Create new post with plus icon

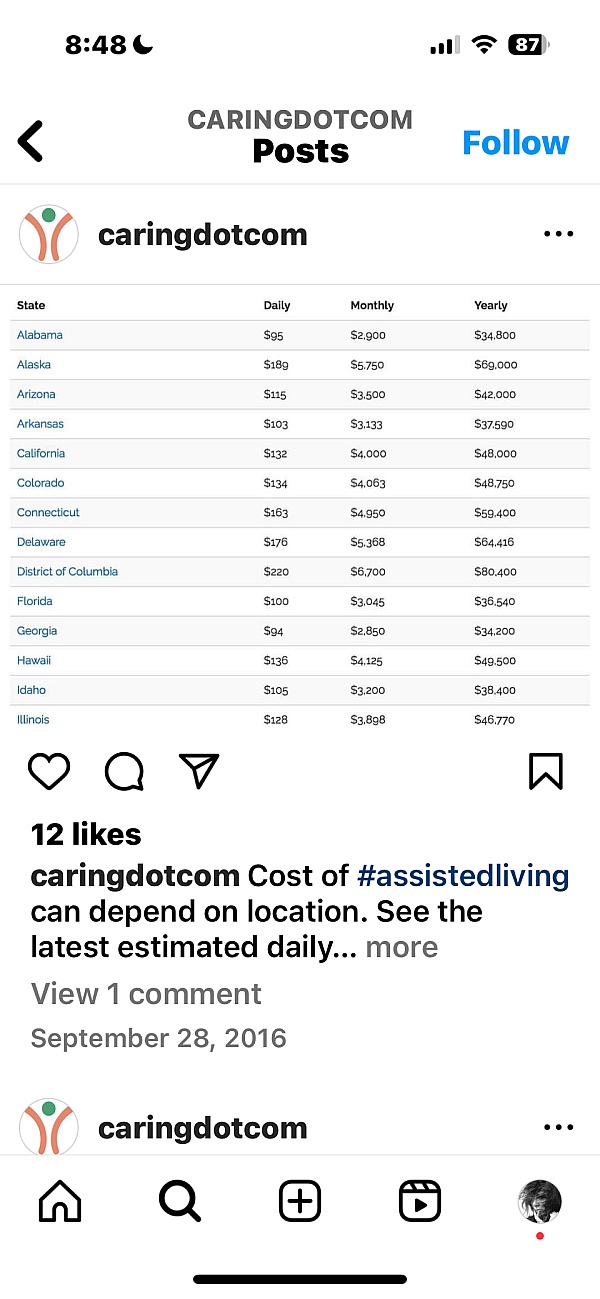300,1201
